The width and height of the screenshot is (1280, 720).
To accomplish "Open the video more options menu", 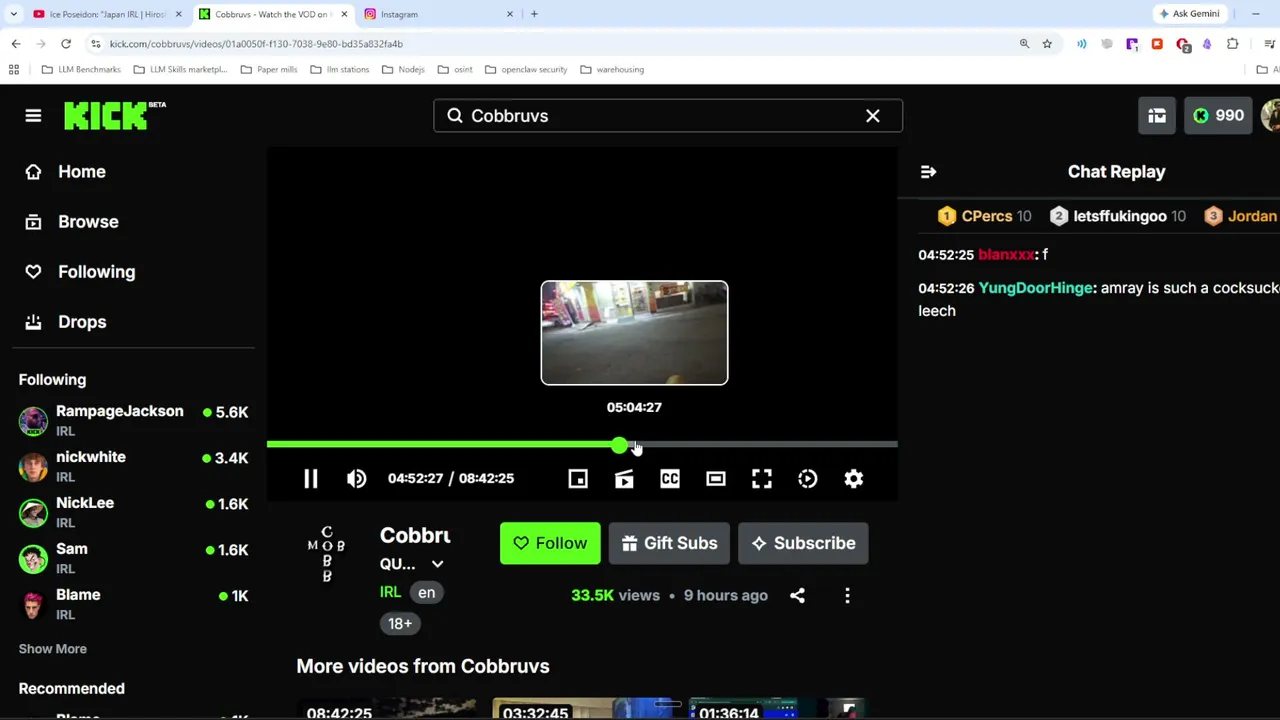I will coord(847,596).
